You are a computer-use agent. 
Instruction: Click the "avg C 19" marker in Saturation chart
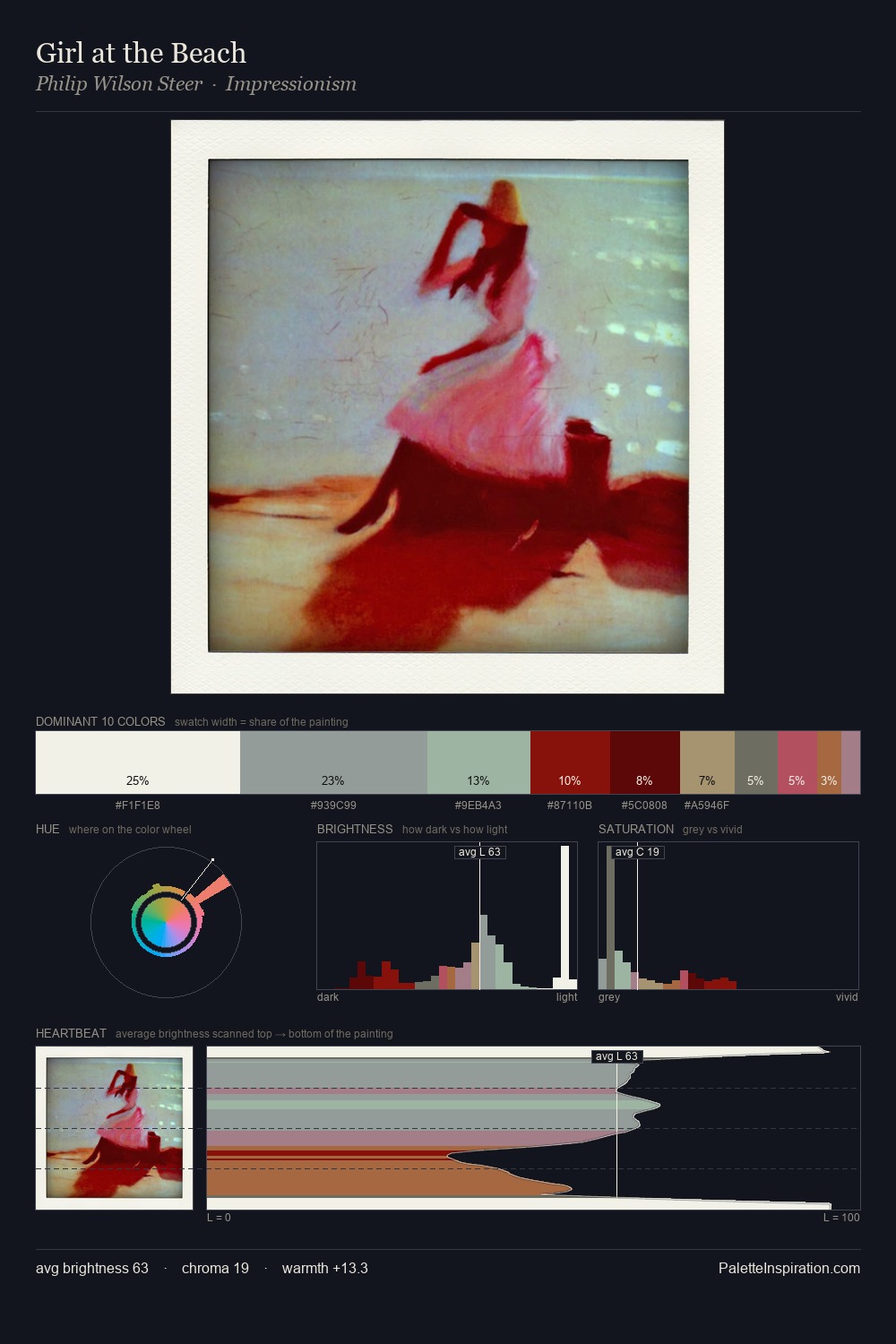637,852
